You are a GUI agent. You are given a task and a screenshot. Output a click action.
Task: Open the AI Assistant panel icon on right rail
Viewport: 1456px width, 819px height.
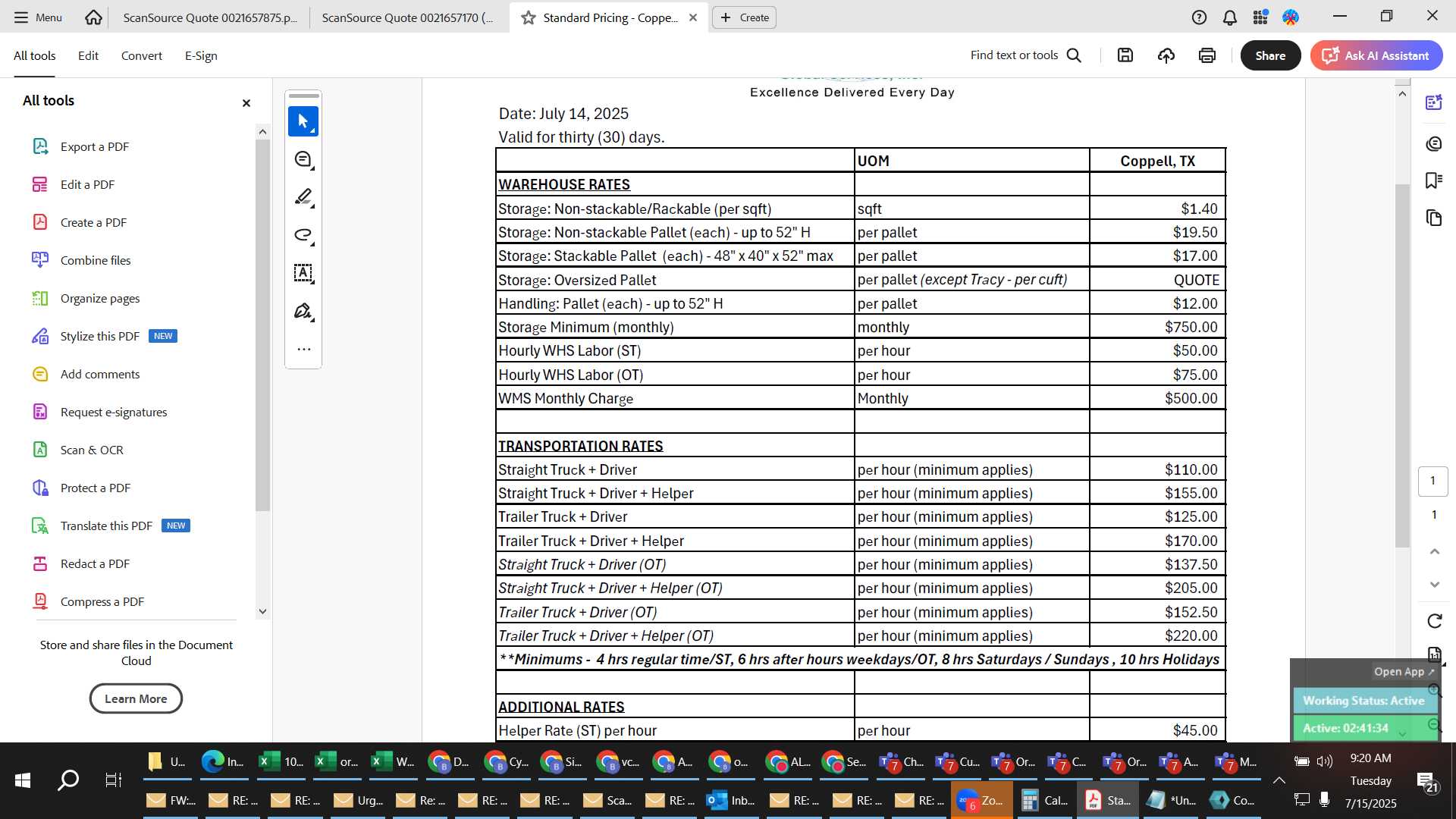[x=1433, y=103]
